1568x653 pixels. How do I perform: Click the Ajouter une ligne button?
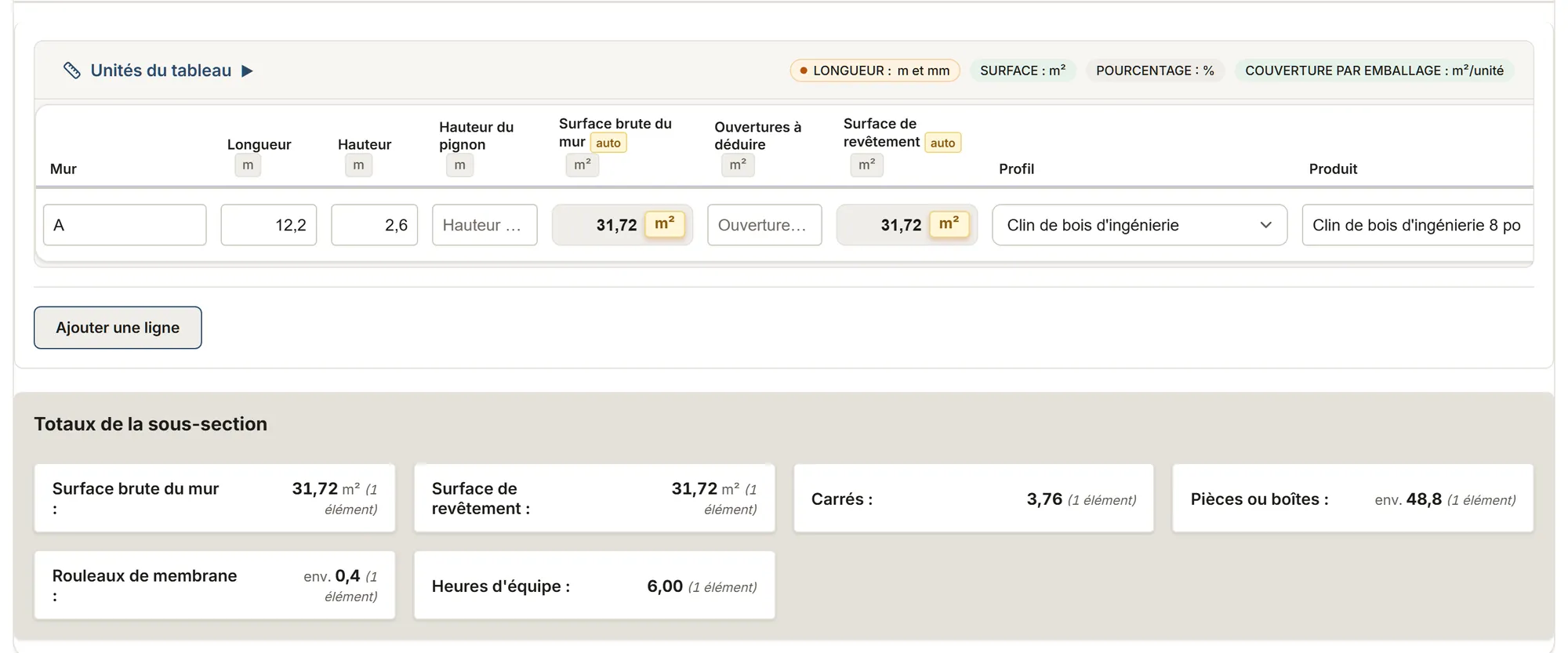coord(118,328)
